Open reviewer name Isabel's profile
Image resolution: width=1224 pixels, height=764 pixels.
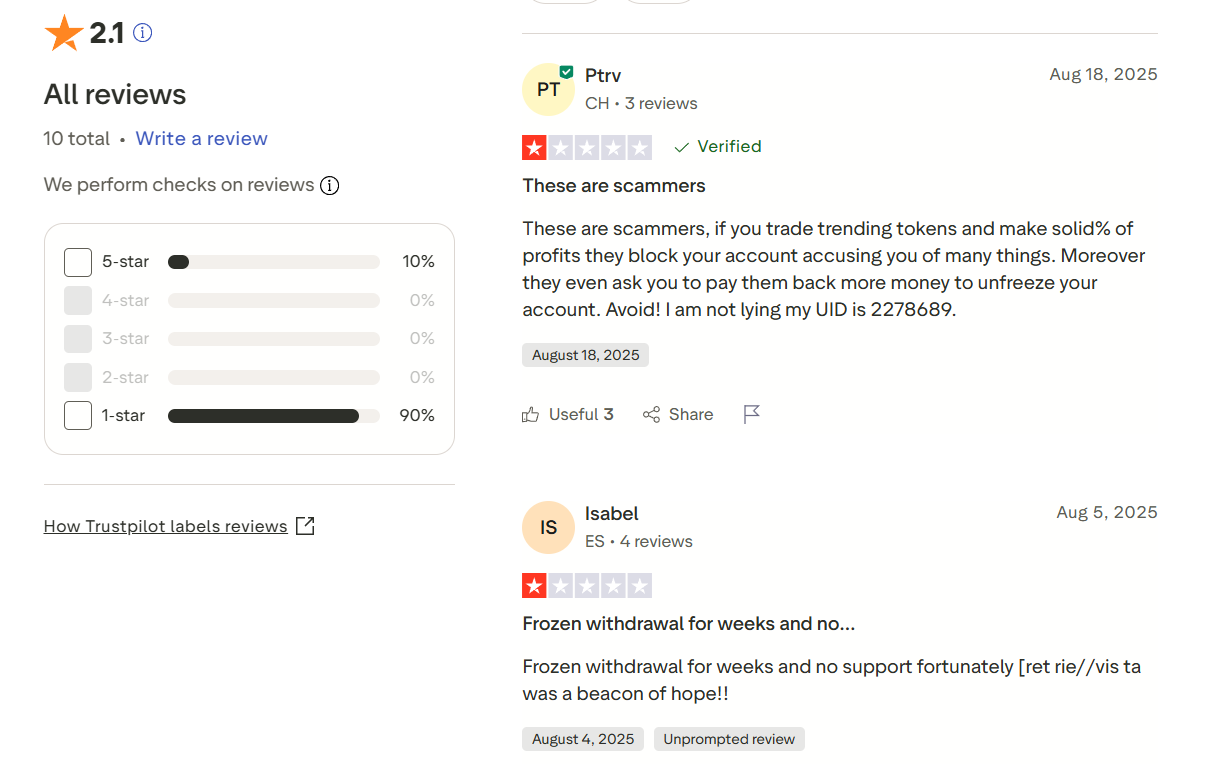[611, 514]
